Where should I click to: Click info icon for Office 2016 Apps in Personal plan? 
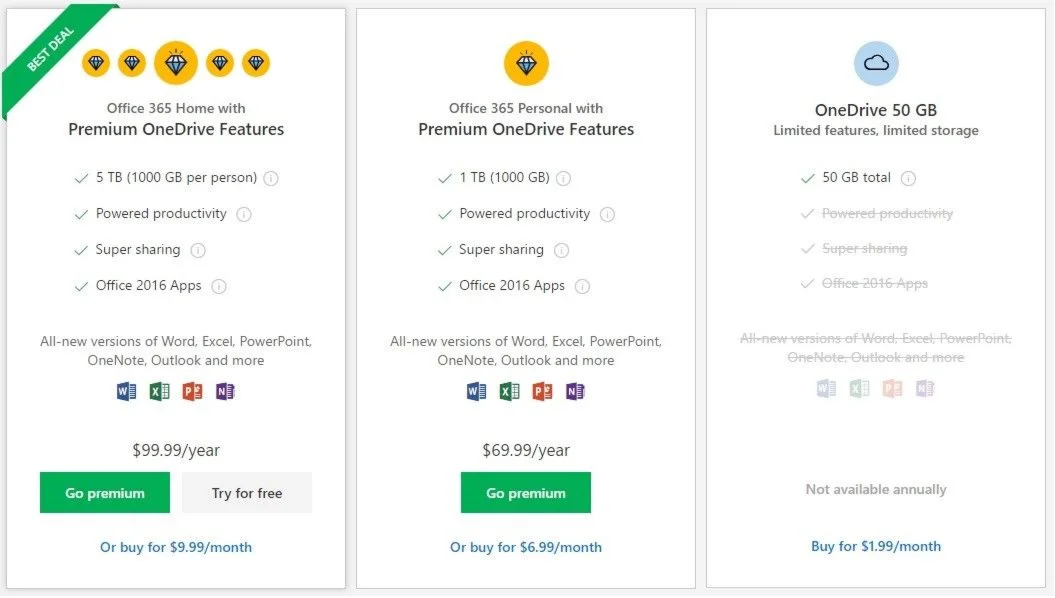(582, 286)
